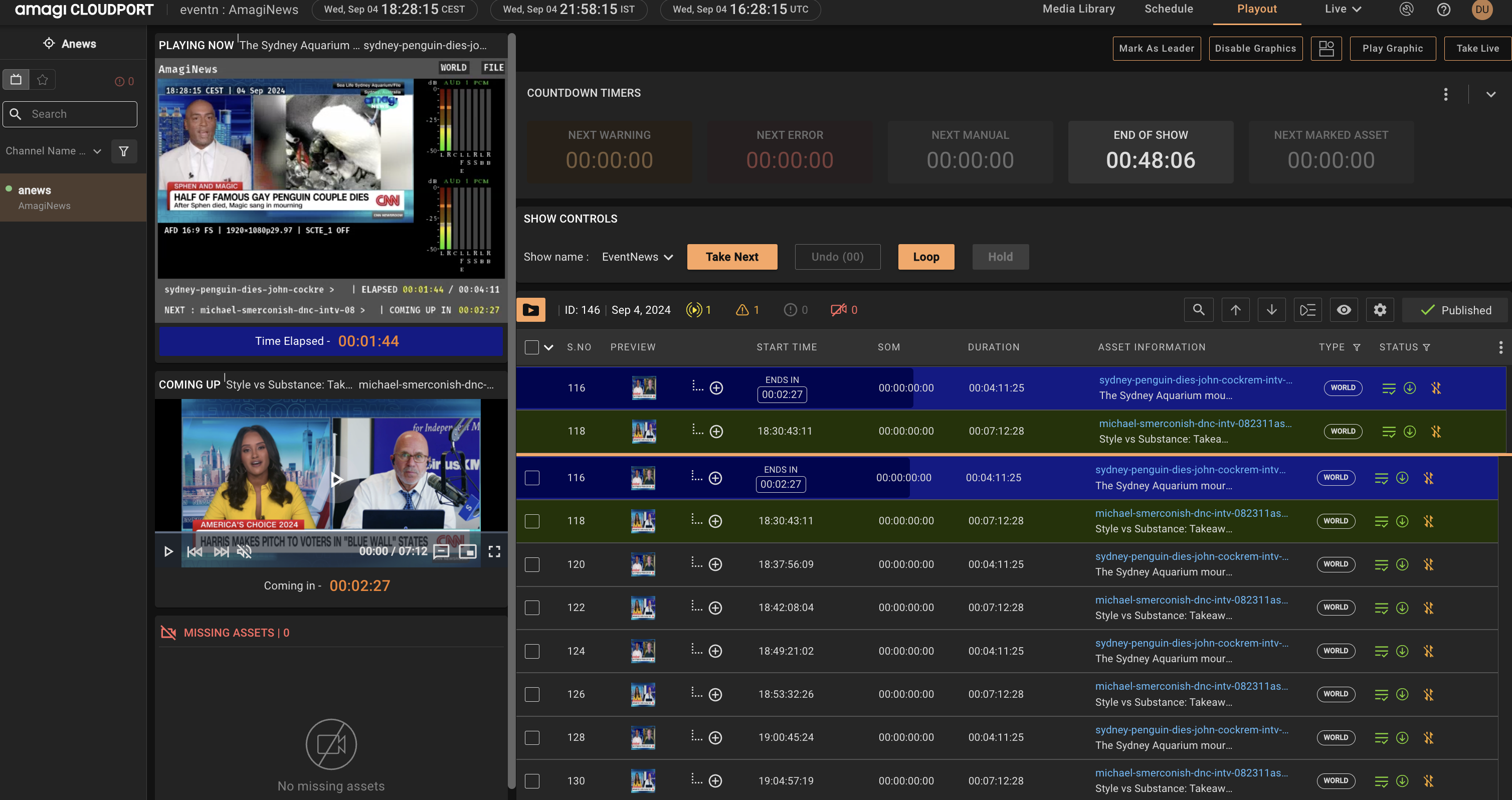1512x800 pixels.
Task: Collapse the Countdown Timers panel chevron
Action: point(1491,94)
